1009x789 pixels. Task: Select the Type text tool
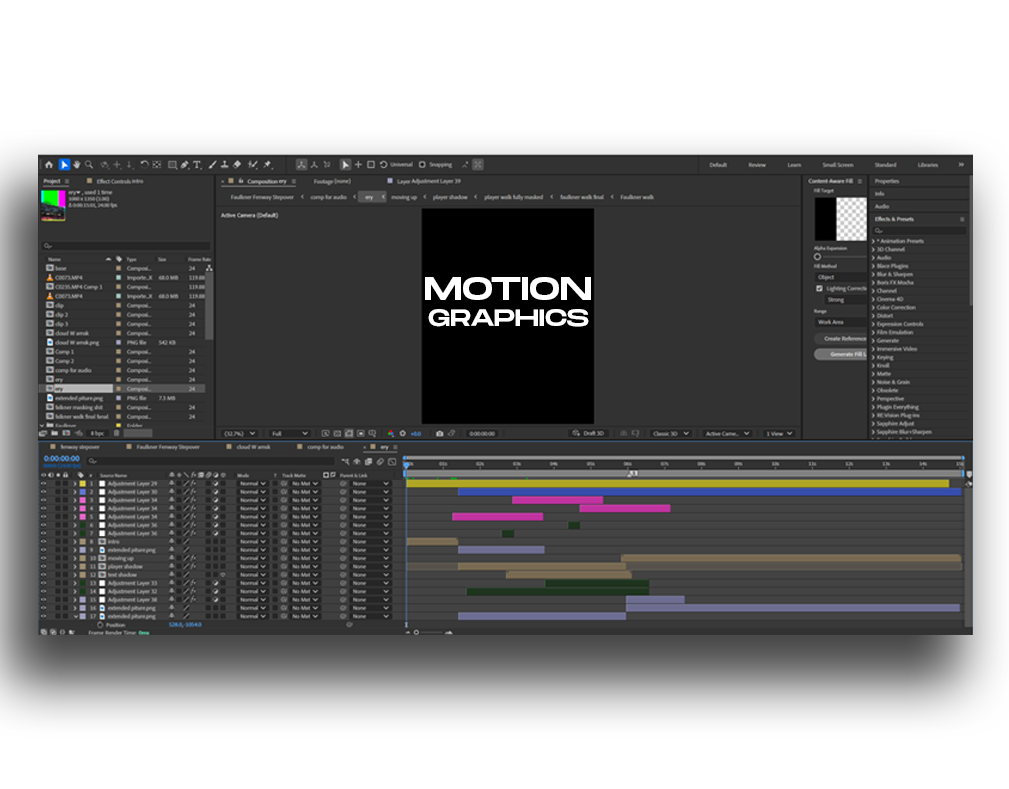(x=197, y=165)
